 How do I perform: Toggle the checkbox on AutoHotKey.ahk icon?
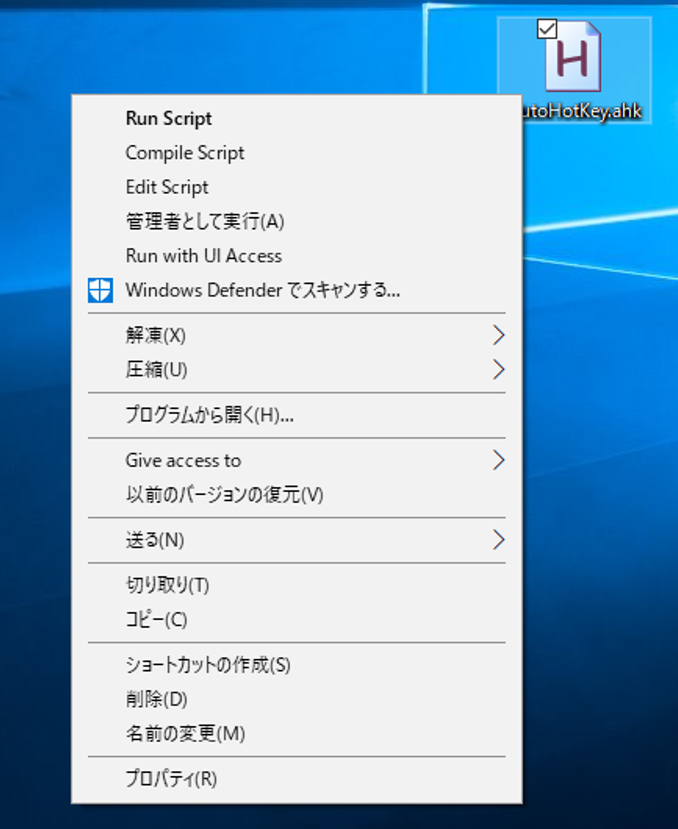(x=547, y=29)
